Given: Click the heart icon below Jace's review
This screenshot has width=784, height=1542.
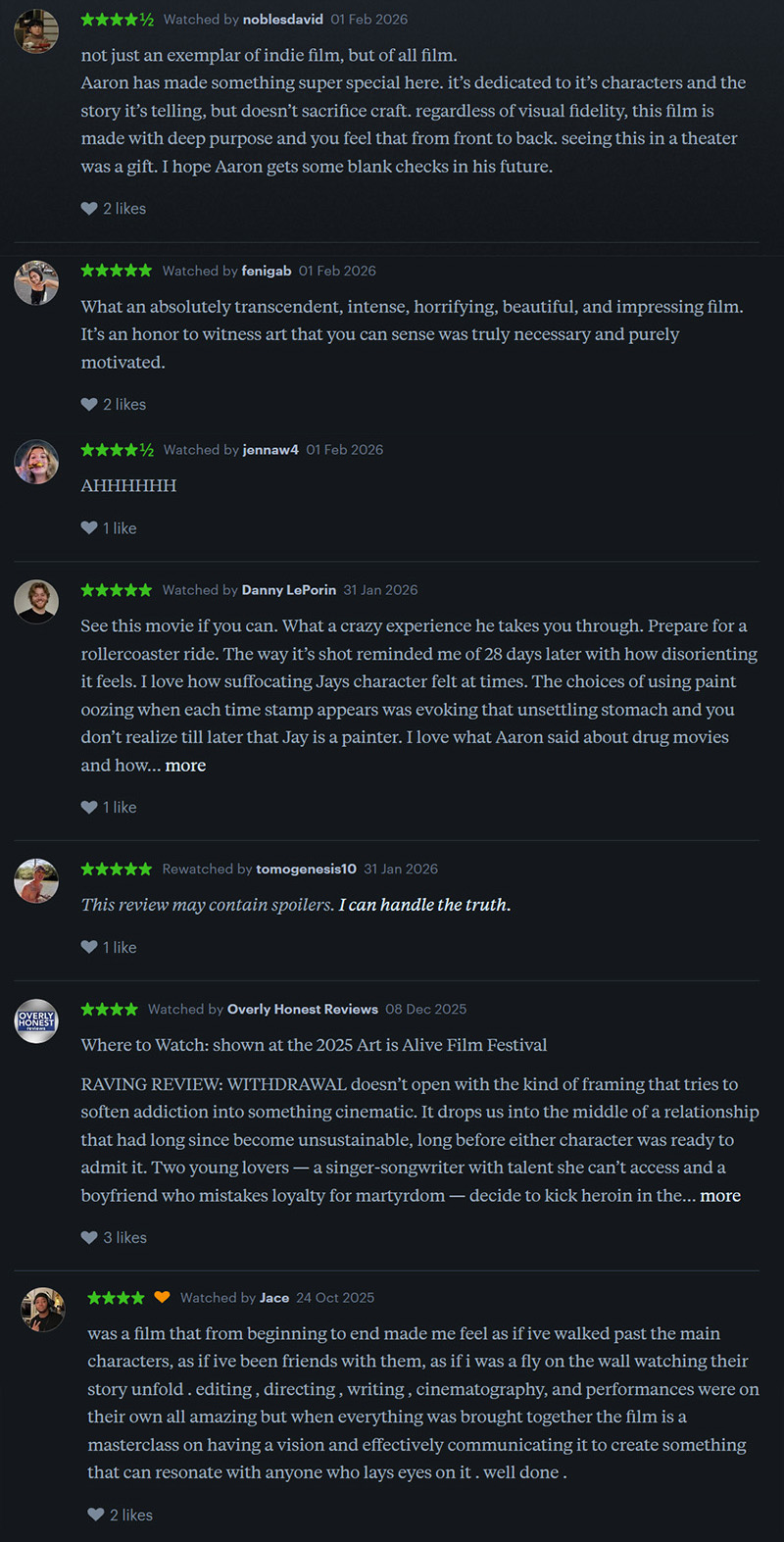Looking at the screenshot, I should click(96, 1515).
